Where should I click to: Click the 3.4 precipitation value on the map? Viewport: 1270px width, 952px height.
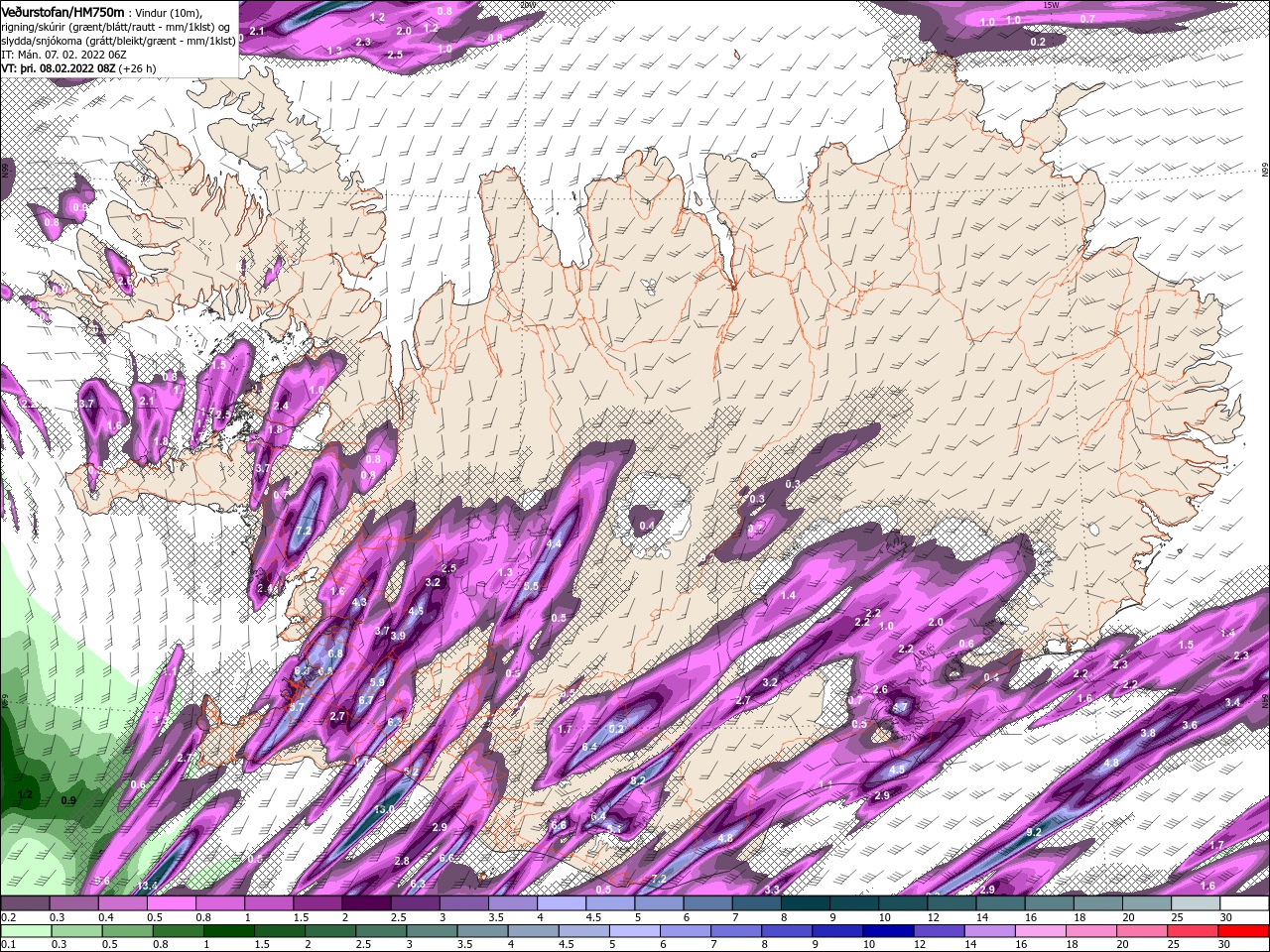tap(1232, 702)
